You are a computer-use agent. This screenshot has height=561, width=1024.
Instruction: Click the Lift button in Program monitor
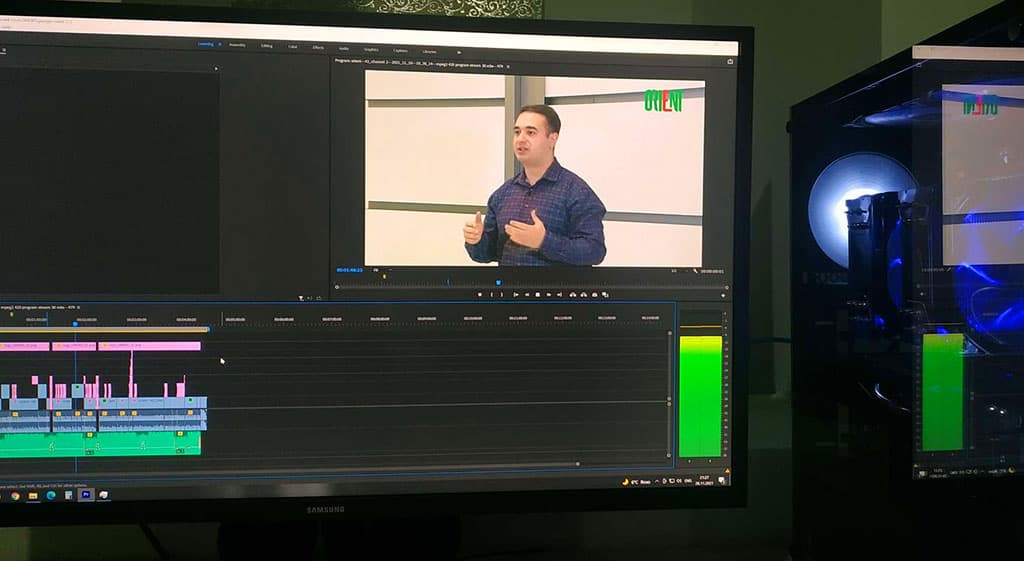coord(572,295)
